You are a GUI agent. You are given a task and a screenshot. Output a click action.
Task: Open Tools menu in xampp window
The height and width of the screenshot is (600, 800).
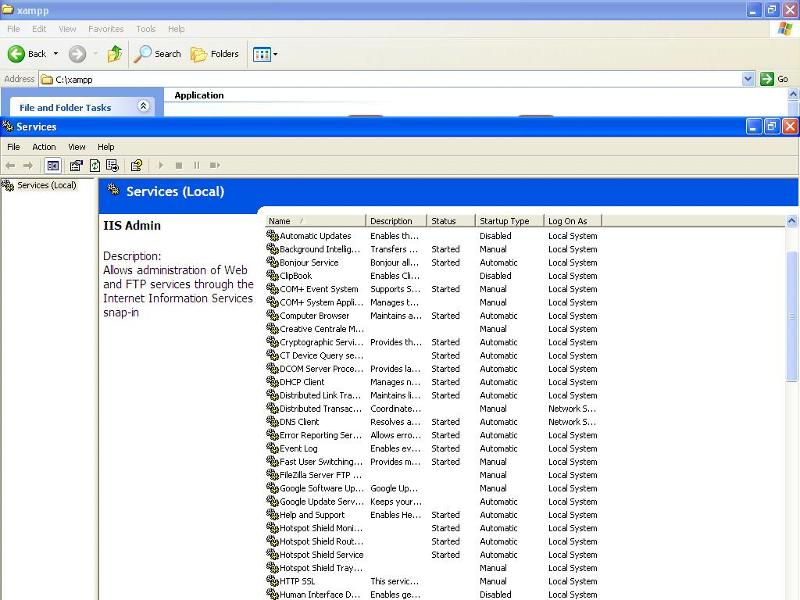pos(145,29)
